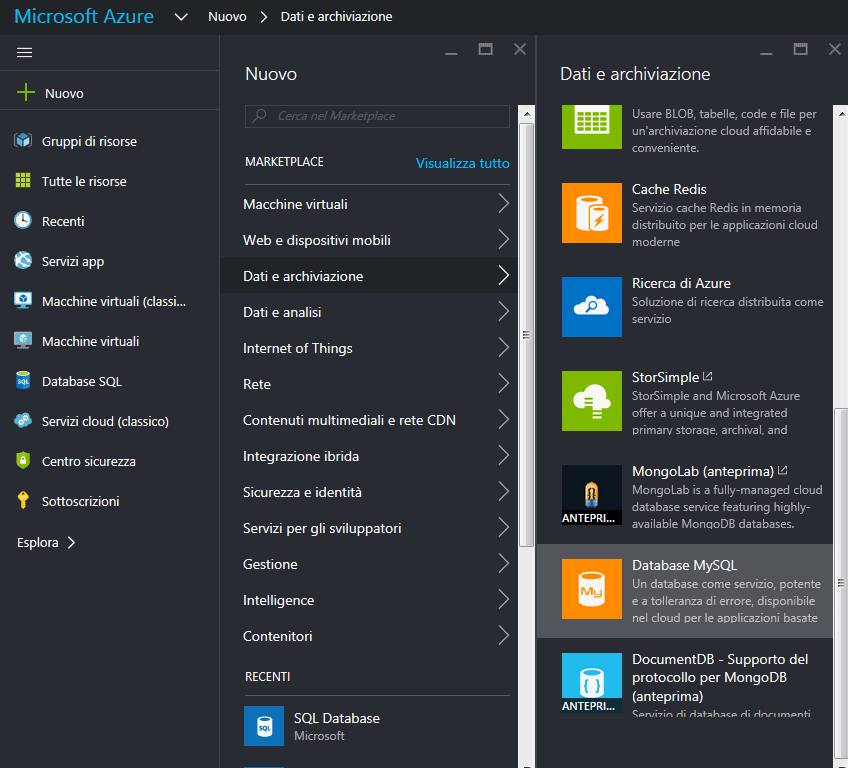The image size is (848, 768).
Task: Click the Cerca nel Marketplace search field
Action: (377, 116)
